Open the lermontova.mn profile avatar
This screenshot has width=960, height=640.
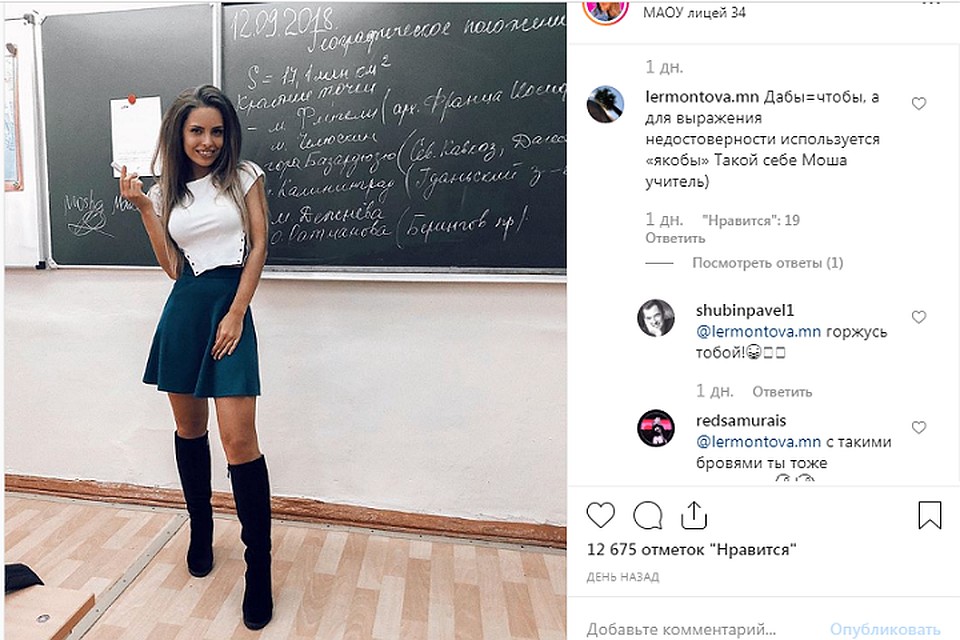605,104
